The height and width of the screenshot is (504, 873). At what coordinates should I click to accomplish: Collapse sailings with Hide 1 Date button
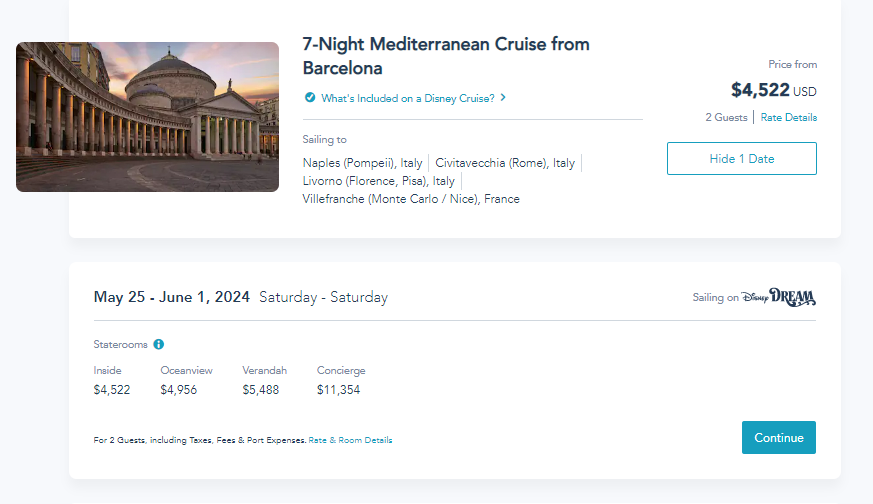click(x=741, y=158)
